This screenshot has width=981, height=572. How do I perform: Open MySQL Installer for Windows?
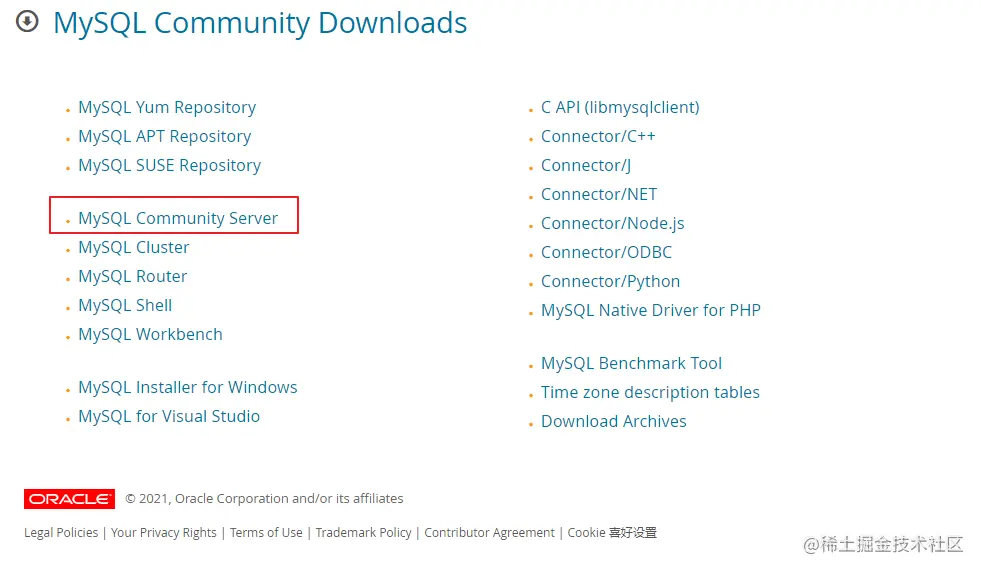click(188, 387)
